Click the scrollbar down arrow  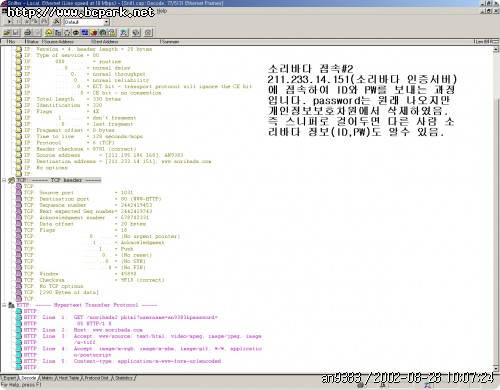tap(496, 368)
